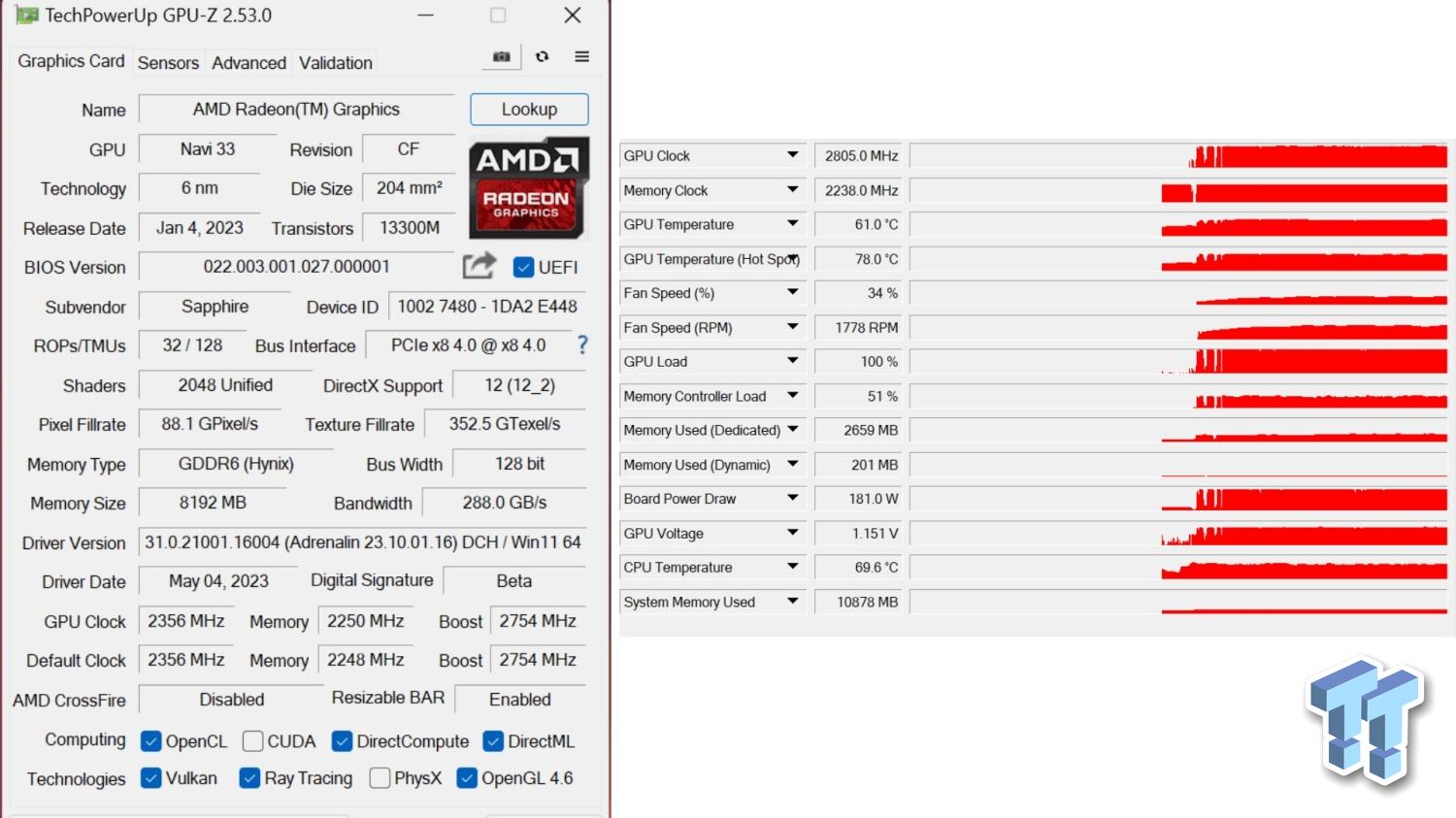Click the Lookup button

point(529,110)
